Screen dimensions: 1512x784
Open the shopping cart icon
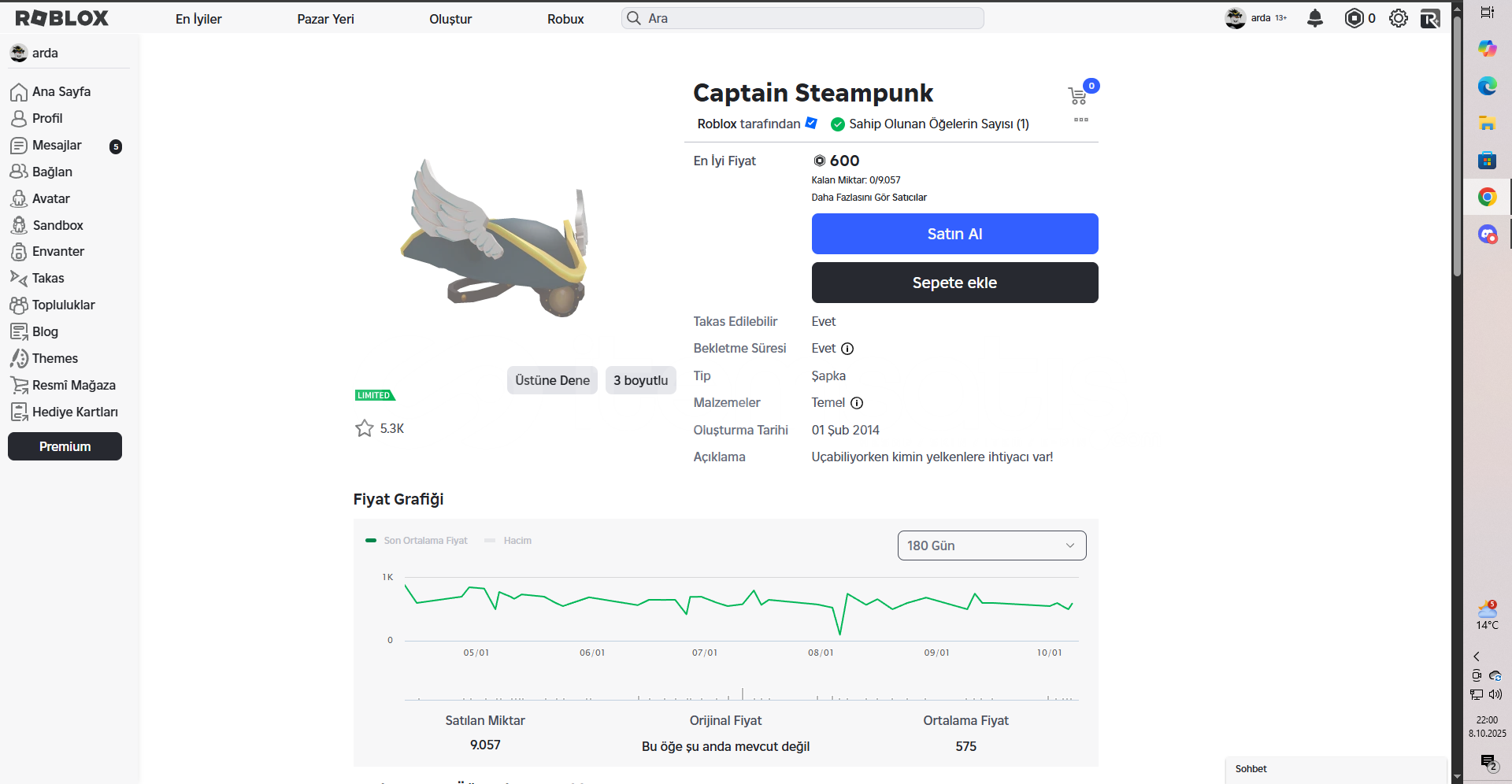(x=1077, y=96)
